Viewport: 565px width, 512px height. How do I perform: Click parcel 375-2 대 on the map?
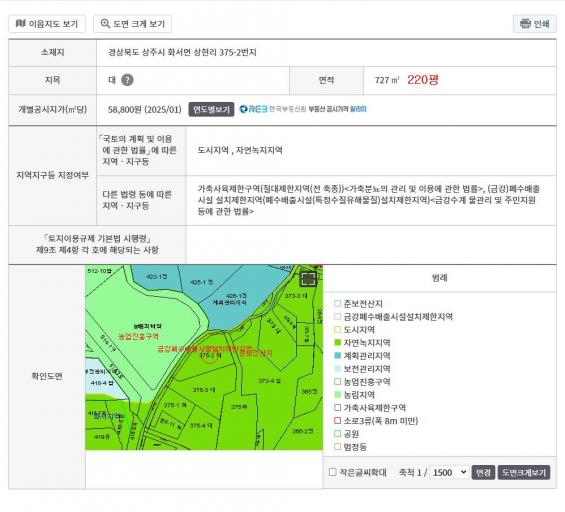point(210,355)
